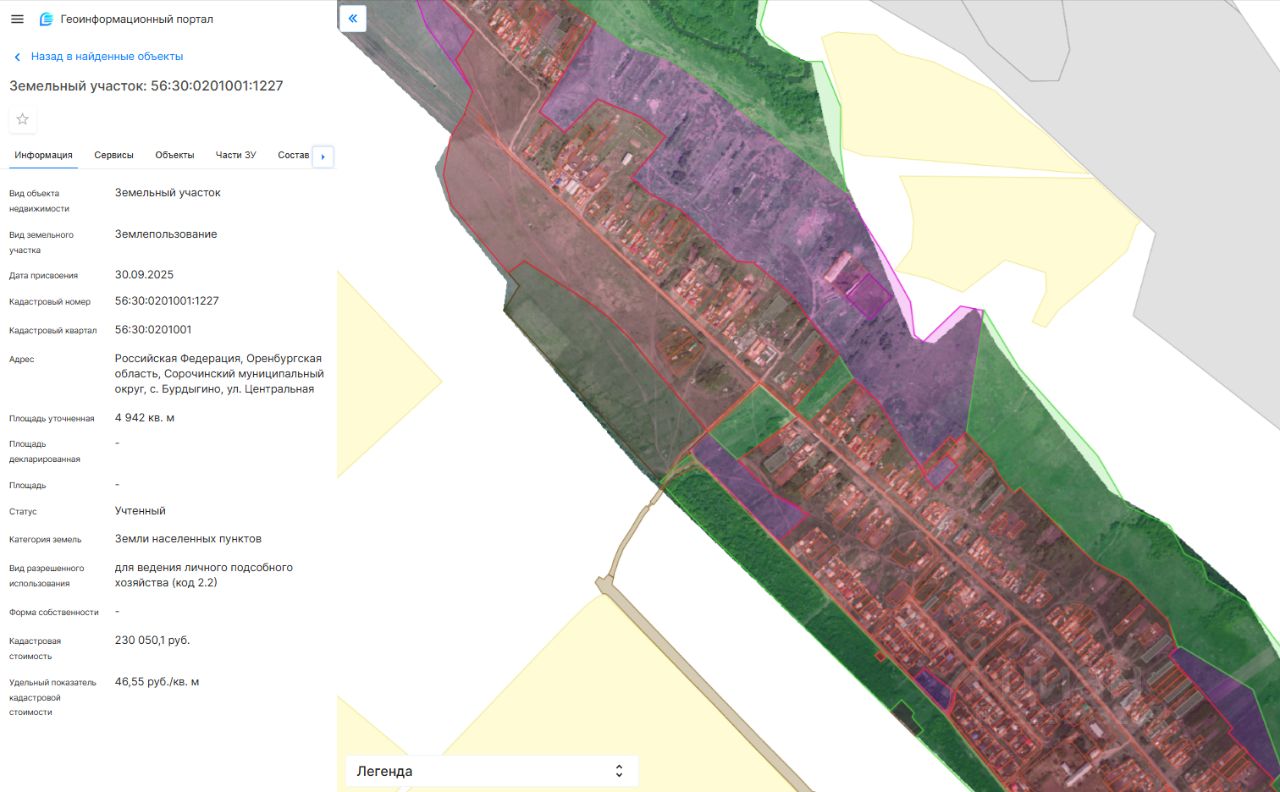Switch to the Информация tab
Viewport: 1280px width, 792px height.
pos(44,155)
